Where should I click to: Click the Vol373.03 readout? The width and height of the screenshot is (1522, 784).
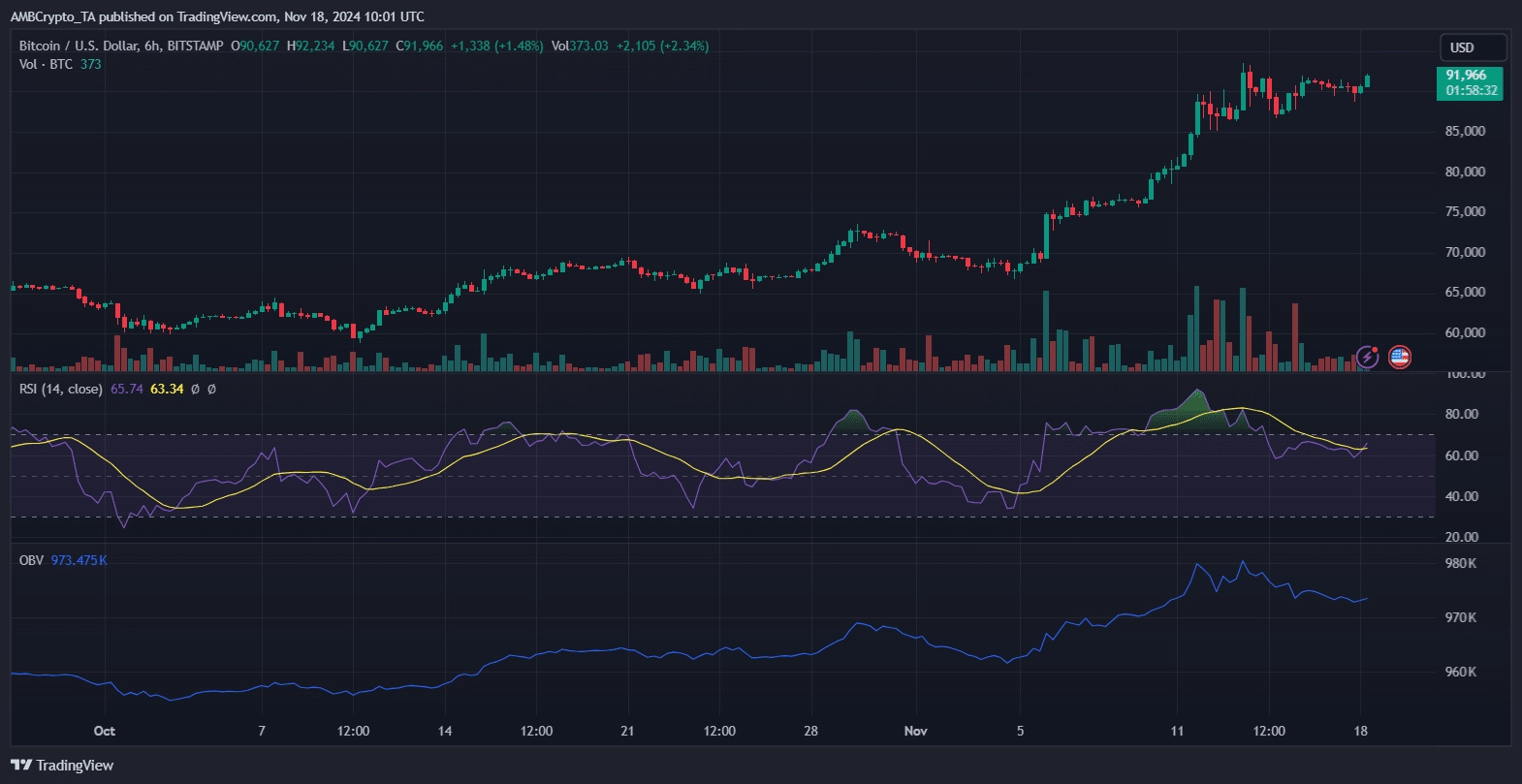pos(580,46)
